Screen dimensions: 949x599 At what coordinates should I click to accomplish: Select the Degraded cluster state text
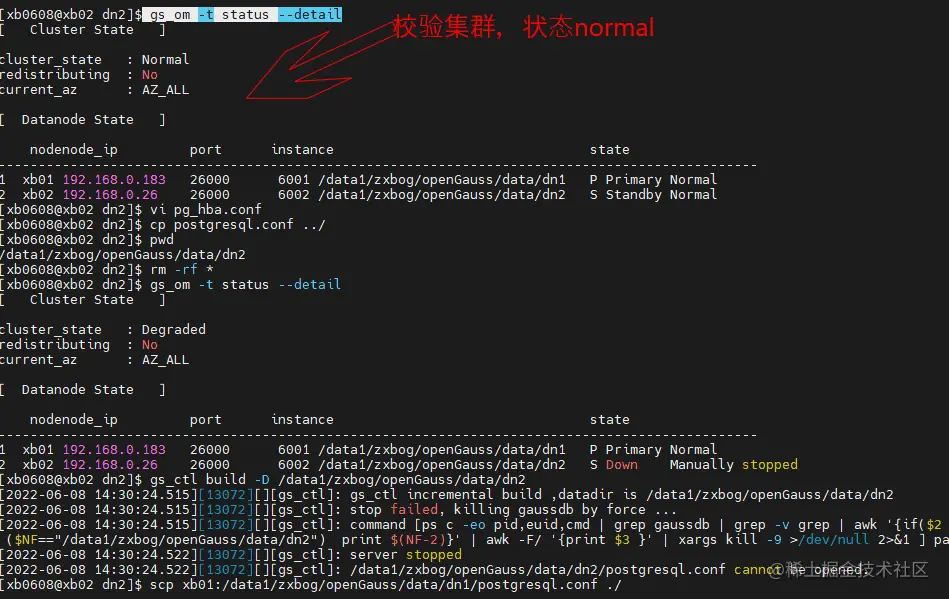(x=174, y=329)
